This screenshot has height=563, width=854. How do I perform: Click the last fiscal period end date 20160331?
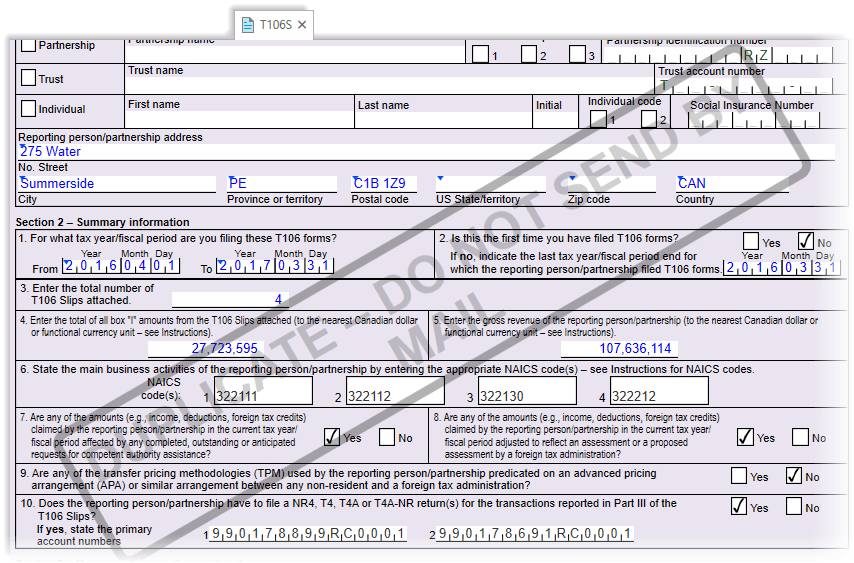click(x=782, y=267)
